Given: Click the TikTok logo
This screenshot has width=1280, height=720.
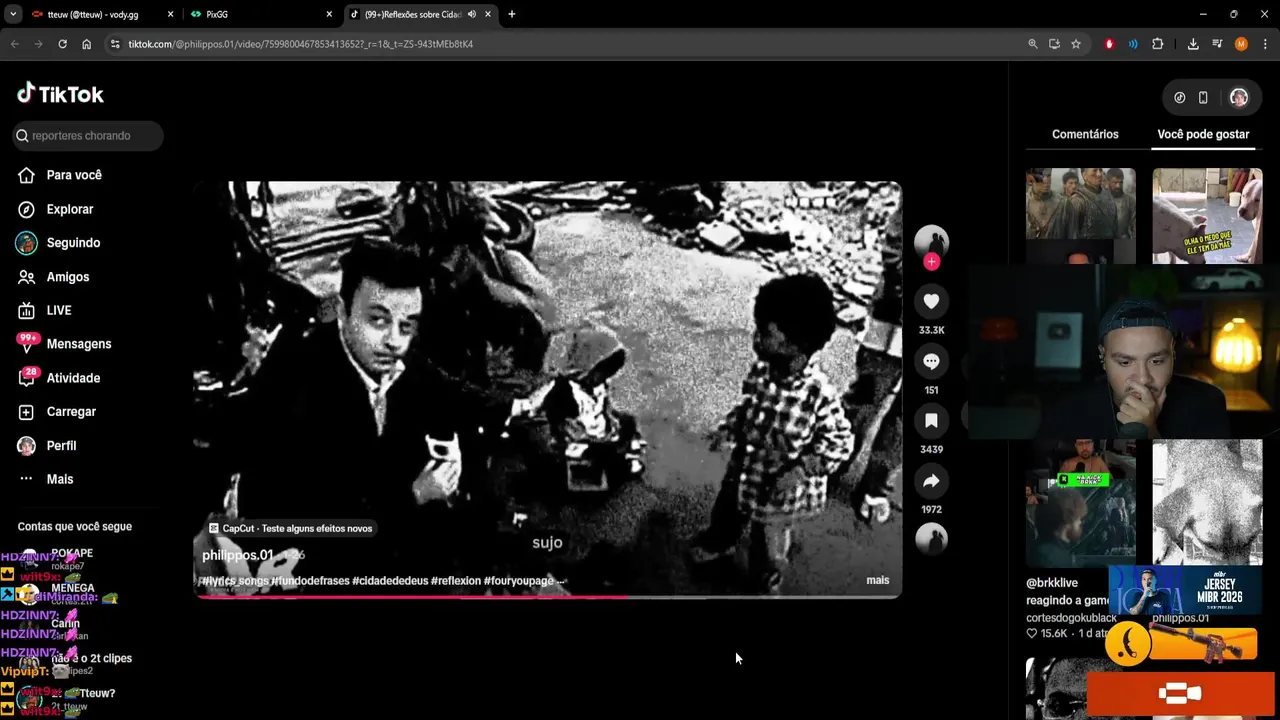Looking at the screenshot, I should (x=60, y=94).
